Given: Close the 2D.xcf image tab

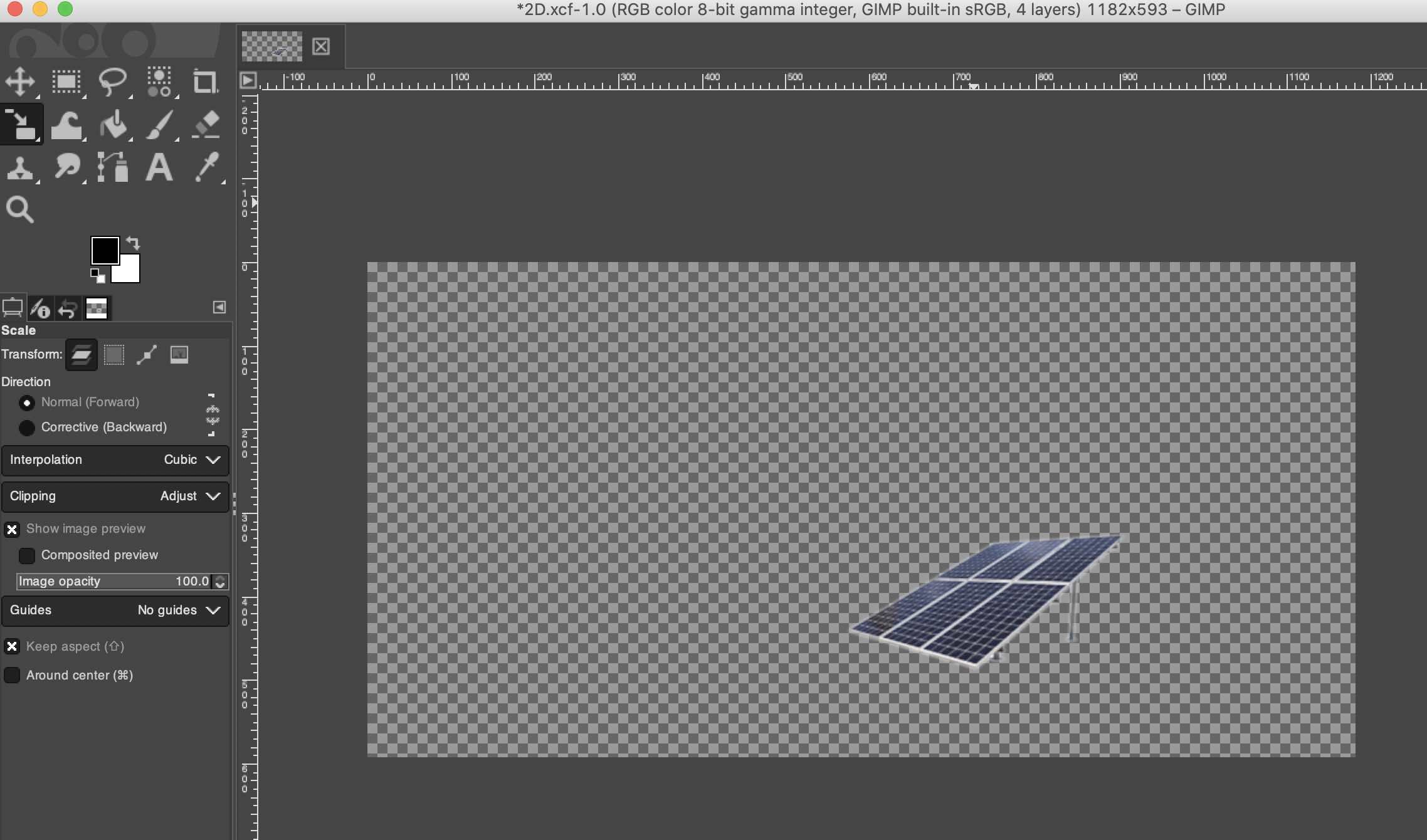Looking at the screenshot, I should click(x=321, y=46).
